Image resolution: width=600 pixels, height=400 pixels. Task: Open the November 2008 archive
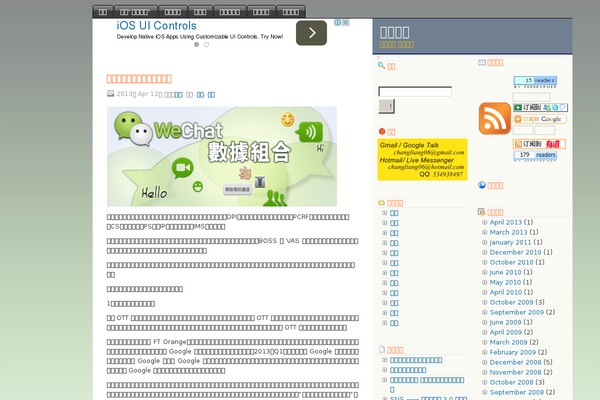(515, 372)
